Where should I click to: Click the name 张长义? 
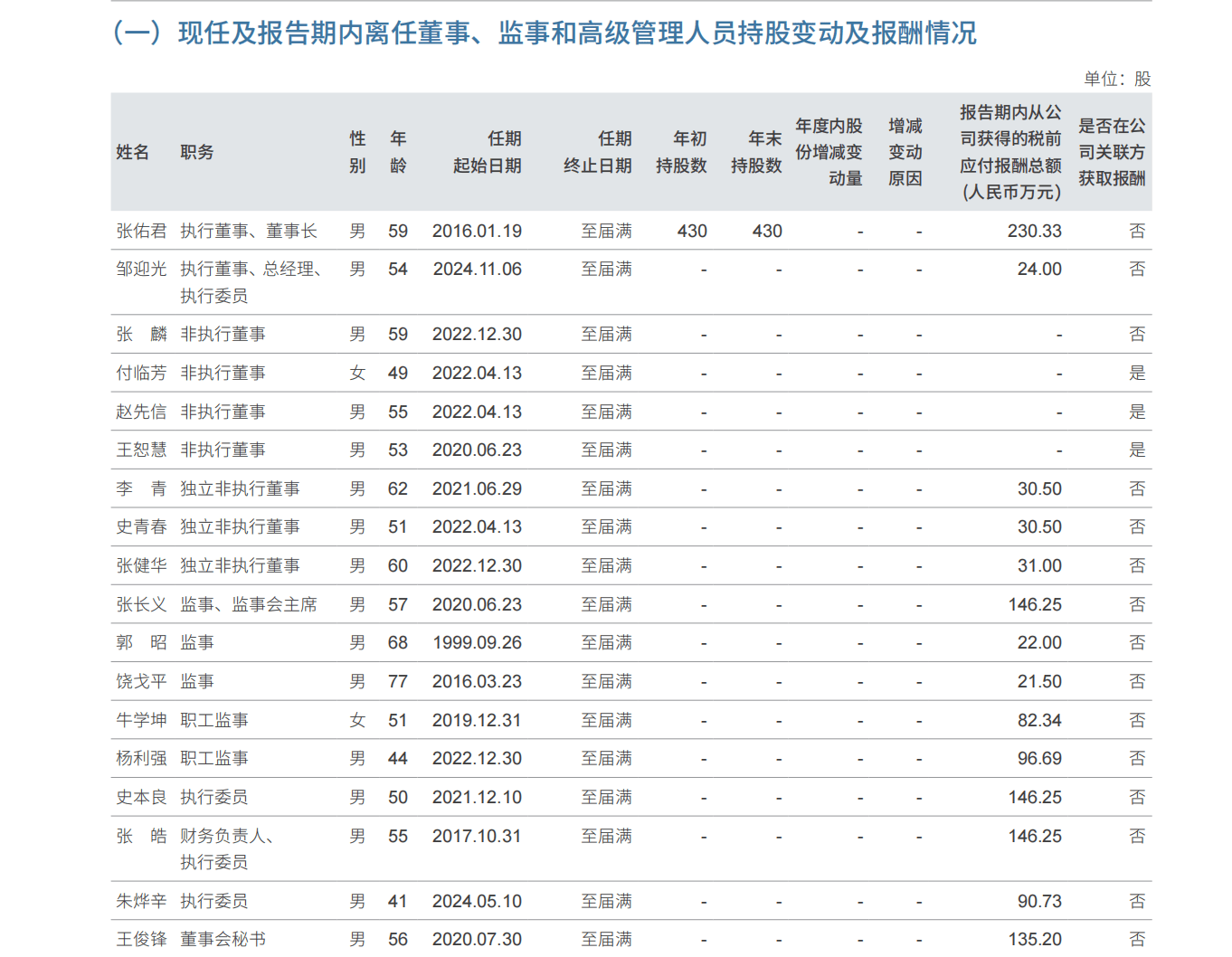click(x=141, y=604)
